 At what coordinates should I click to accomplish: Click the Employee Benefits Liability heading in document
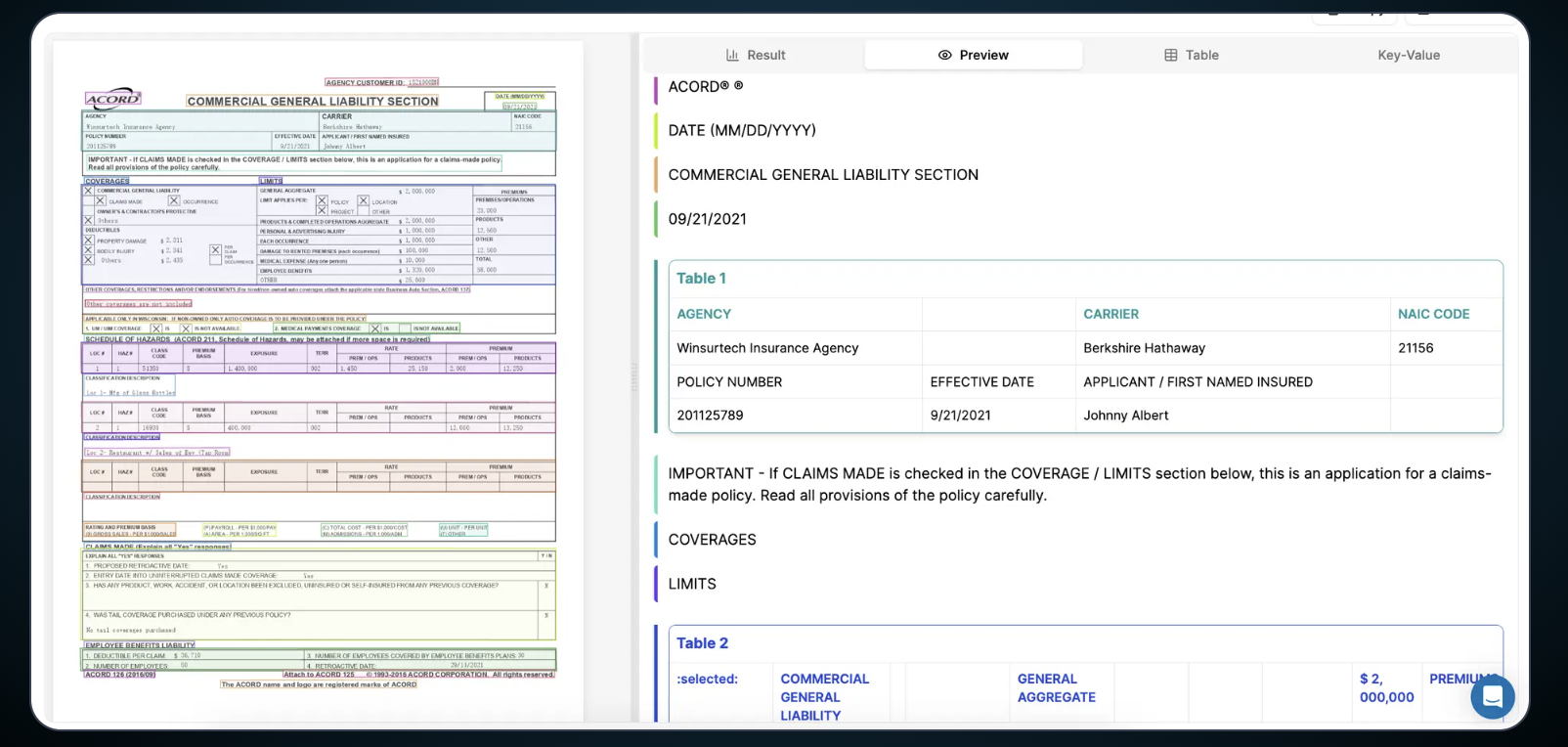tap(140, 645)
